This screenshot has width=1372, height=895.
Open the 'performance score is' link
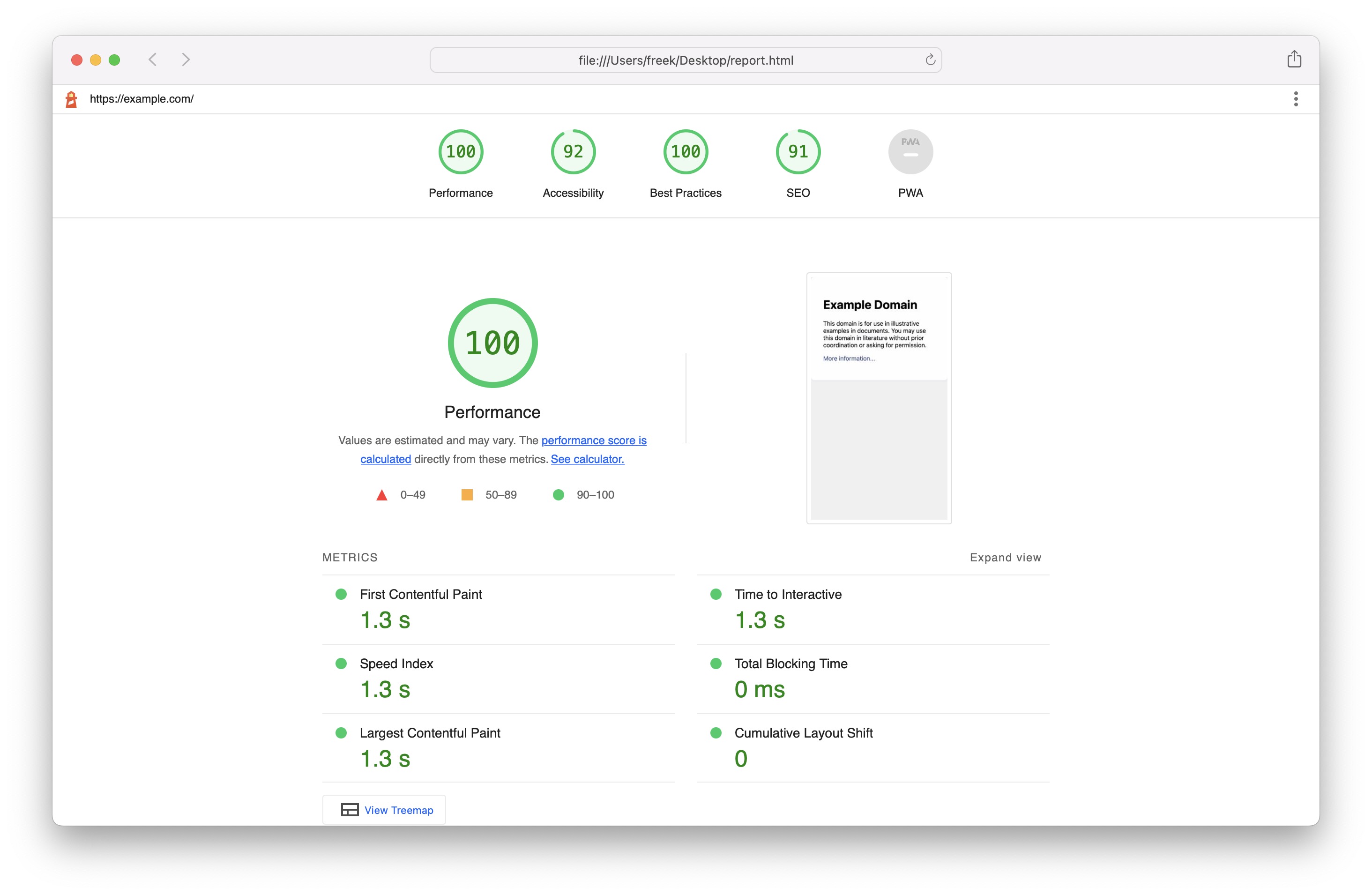click(594, 440)
